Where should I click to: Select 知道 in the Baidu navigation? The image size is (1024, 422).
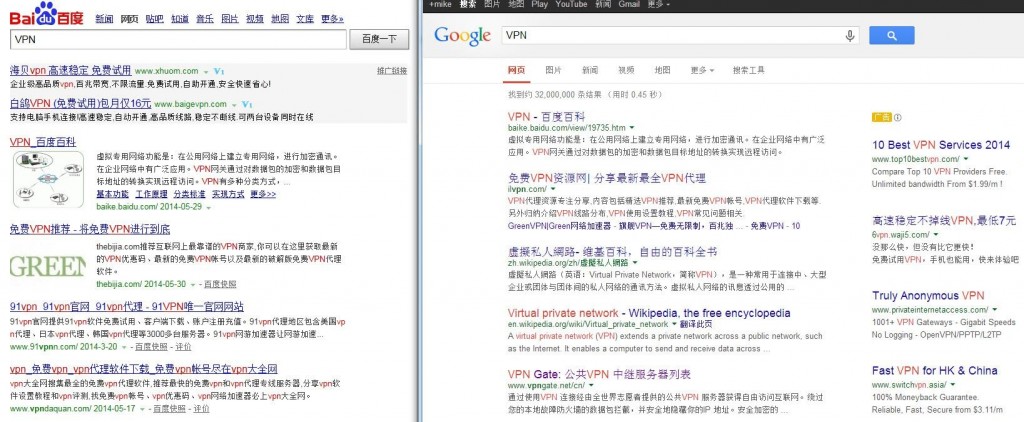180,19
